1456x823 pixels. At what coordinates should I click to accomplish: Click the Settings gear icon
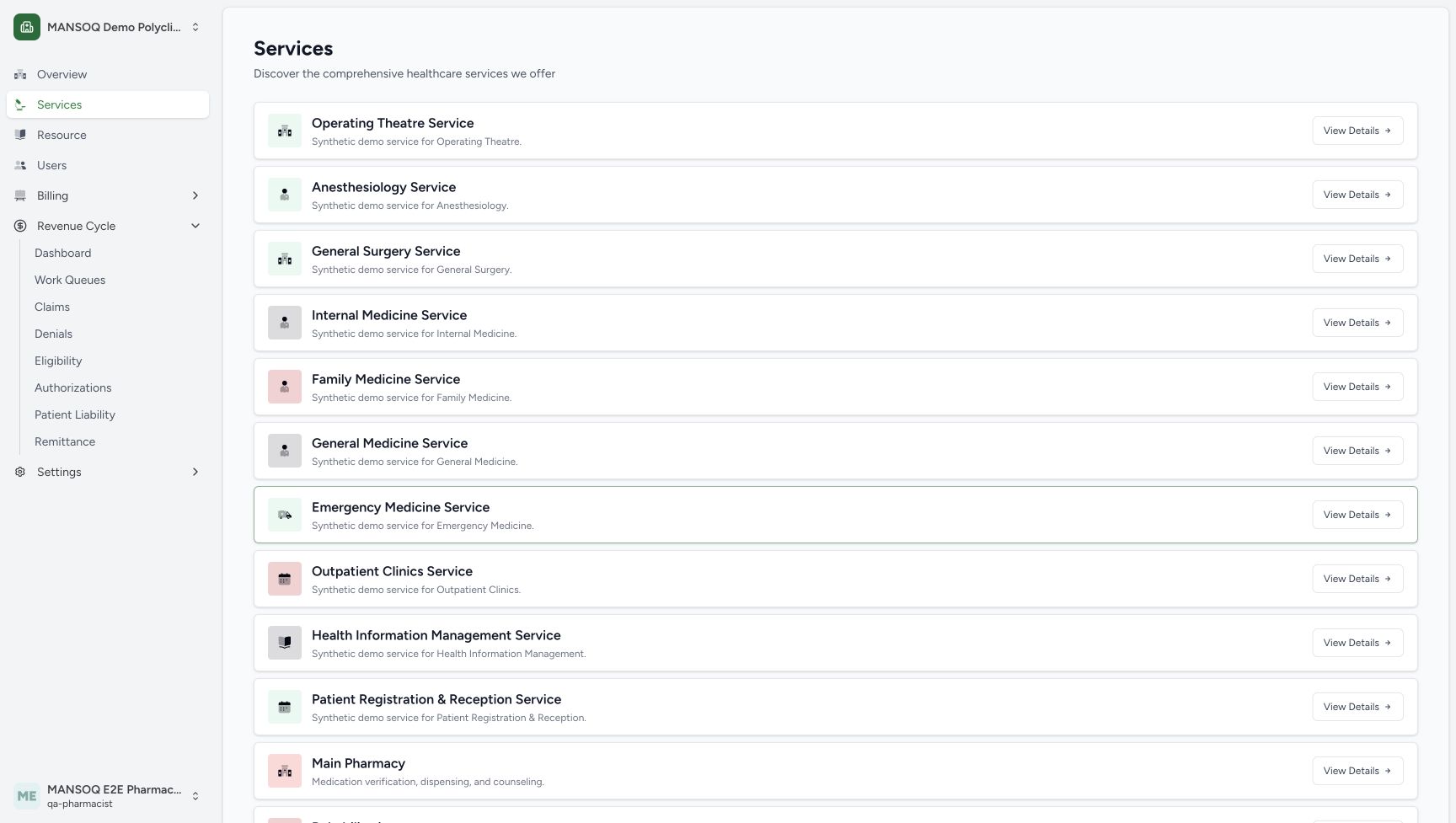click(x=20, y=472)
